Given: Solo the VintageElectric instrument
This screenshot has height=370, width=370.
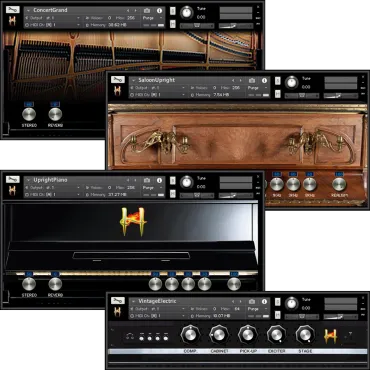Looking at the screenshot, I should click(278, 302).
